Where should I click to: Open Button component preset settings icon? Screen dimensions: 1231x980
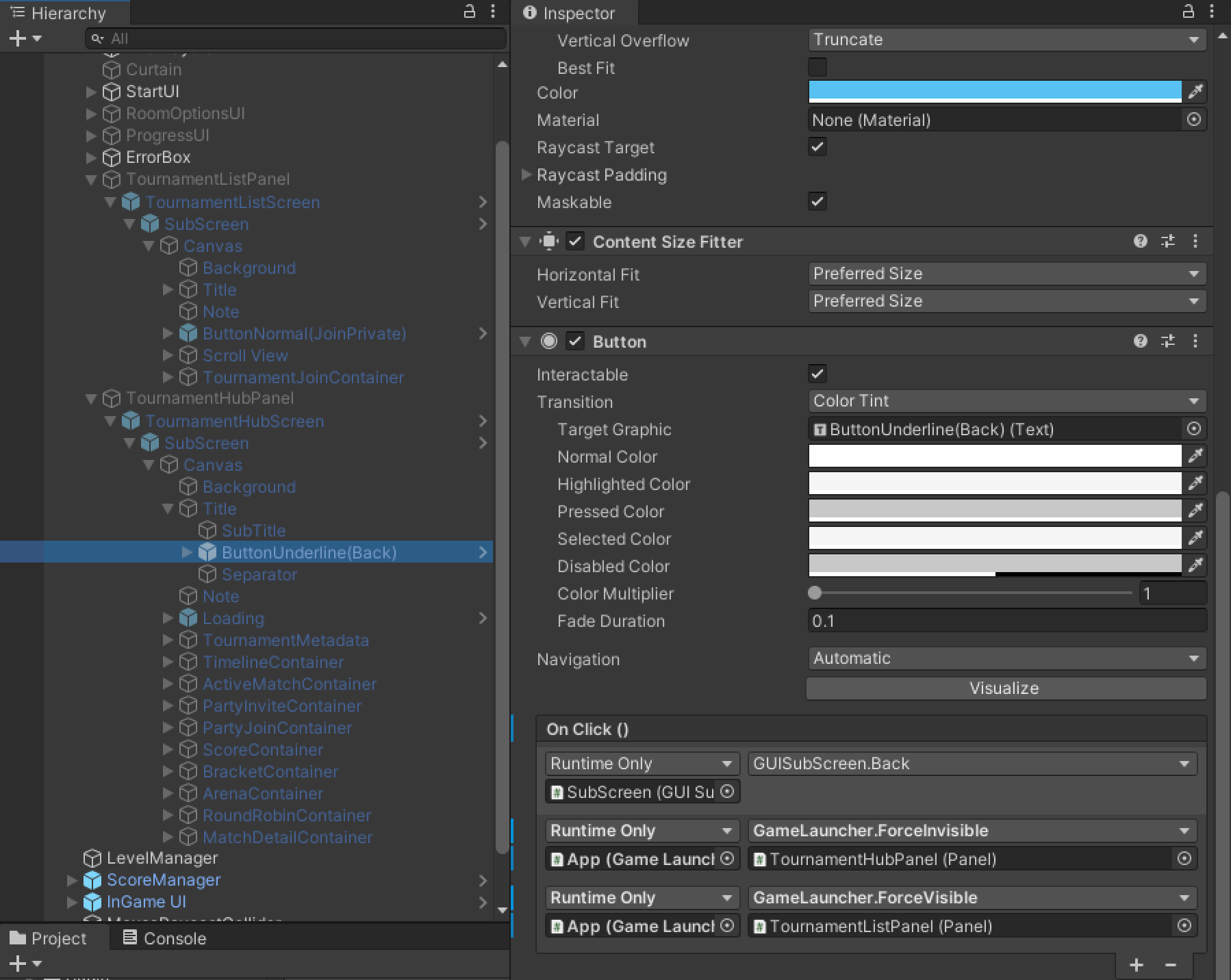(x=1168, y=341)
